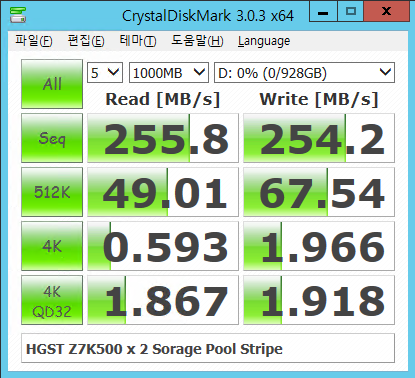Expand the drive selector showing D: 0% (0/928GB)

[x=304, y=72]
